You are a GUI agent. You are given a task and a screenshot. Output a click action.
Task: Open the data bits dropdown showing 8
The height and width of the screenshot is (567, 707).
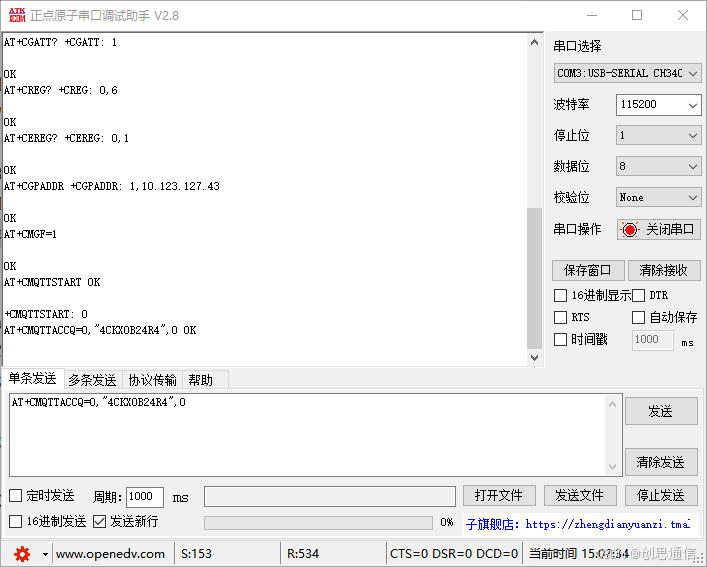click(658, 166)
